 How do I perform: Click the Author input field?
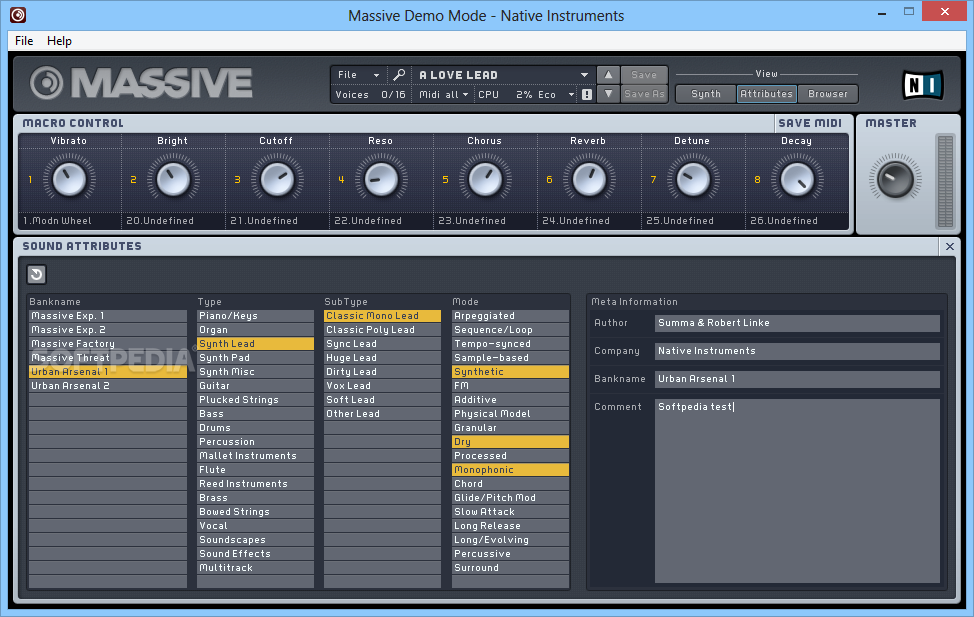pos(798,323)
